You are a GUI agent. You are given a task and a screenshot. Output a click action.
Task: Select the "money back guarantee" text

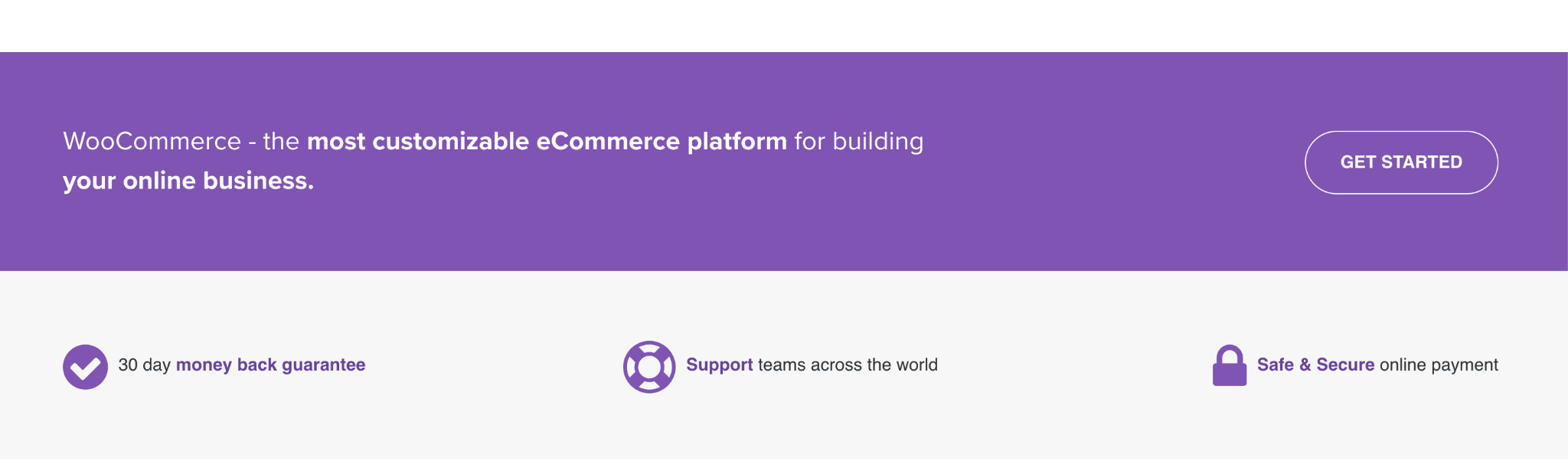270,365
